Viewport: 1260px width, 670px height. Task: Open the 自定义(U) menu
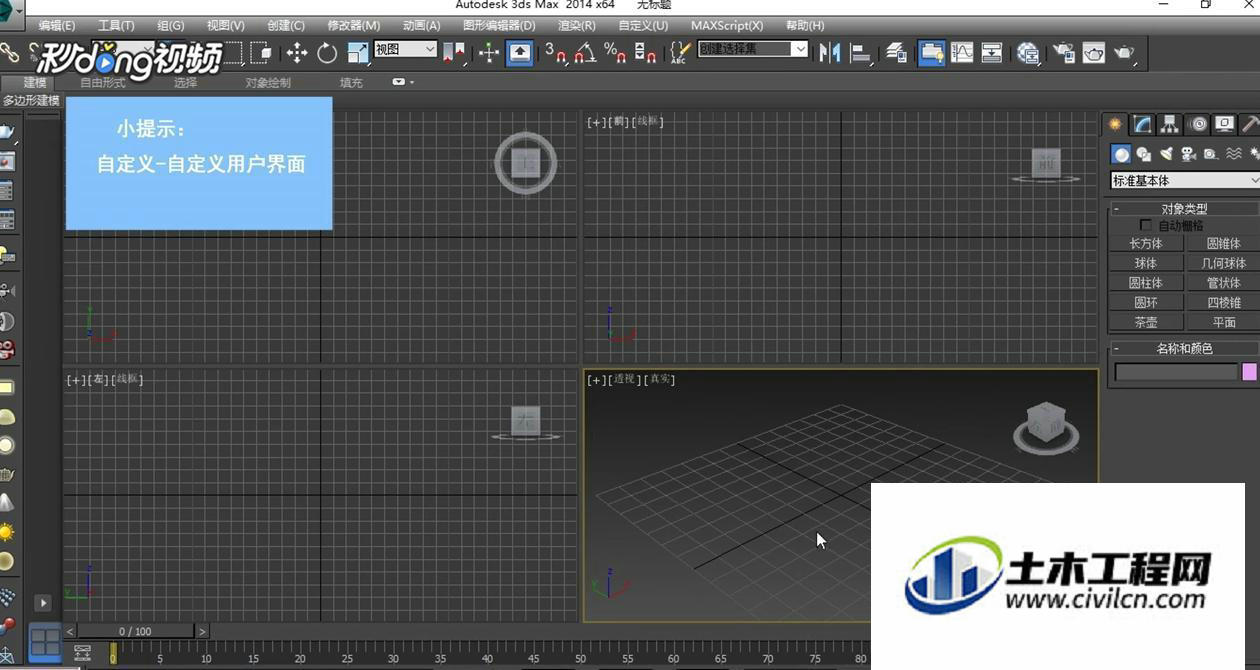click(643, 25)
